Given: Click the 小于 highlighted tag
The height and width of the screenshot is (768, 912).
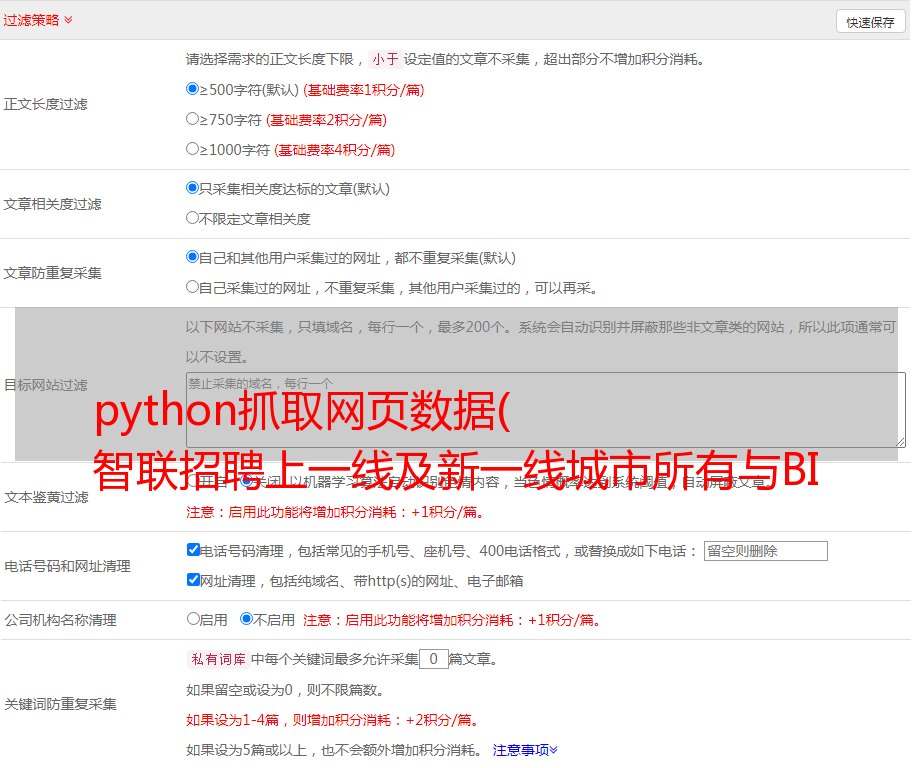Looking at the screenshot, I should [385, 59].
